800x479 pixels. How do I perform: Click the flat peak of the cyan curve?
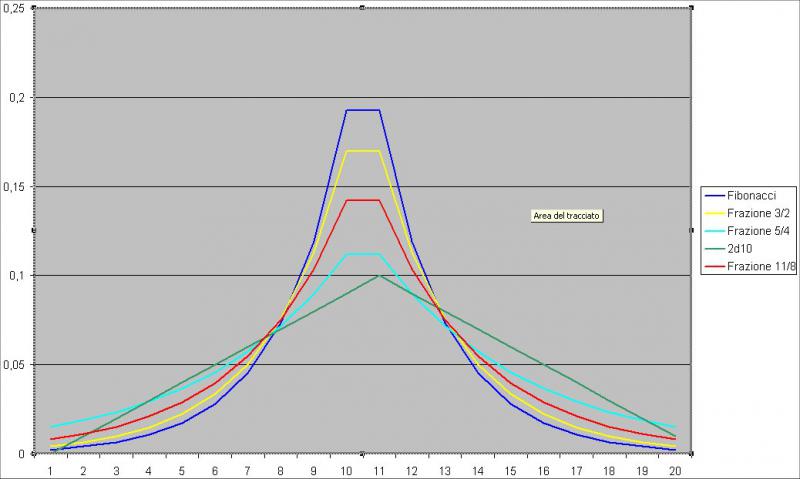click(x=362, y=254)
